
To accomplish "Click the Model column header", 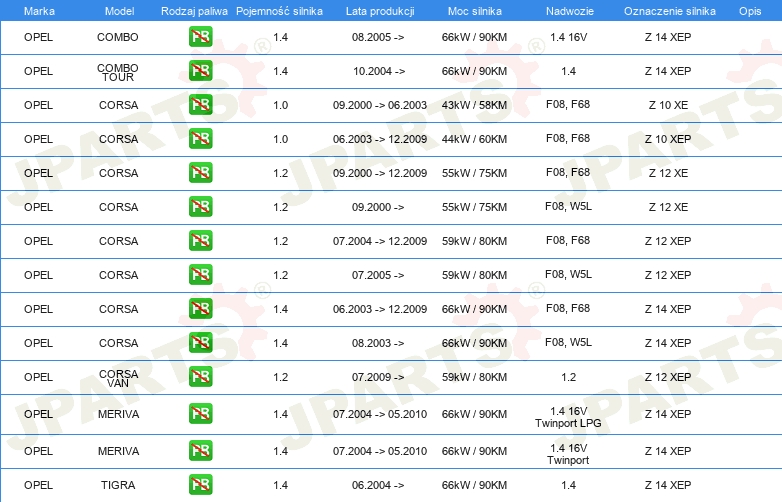I will tap(119, 11).
